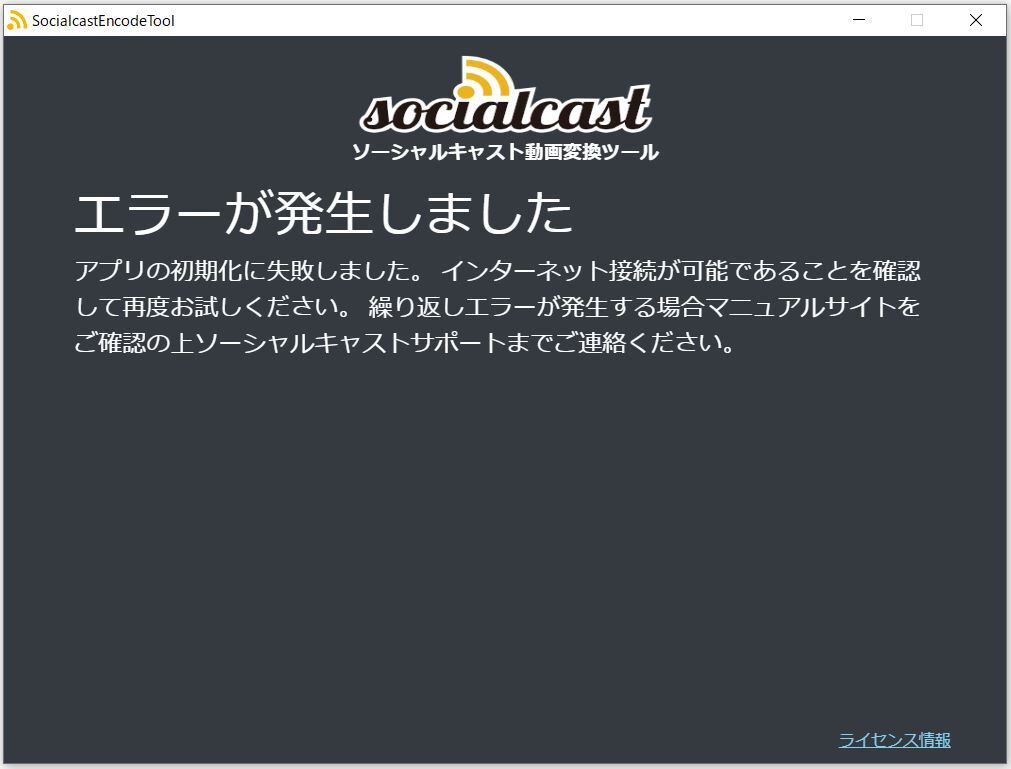The image size is (1011, 769).
Task: Open the ライセンス情報 license link
Action: 894,740
